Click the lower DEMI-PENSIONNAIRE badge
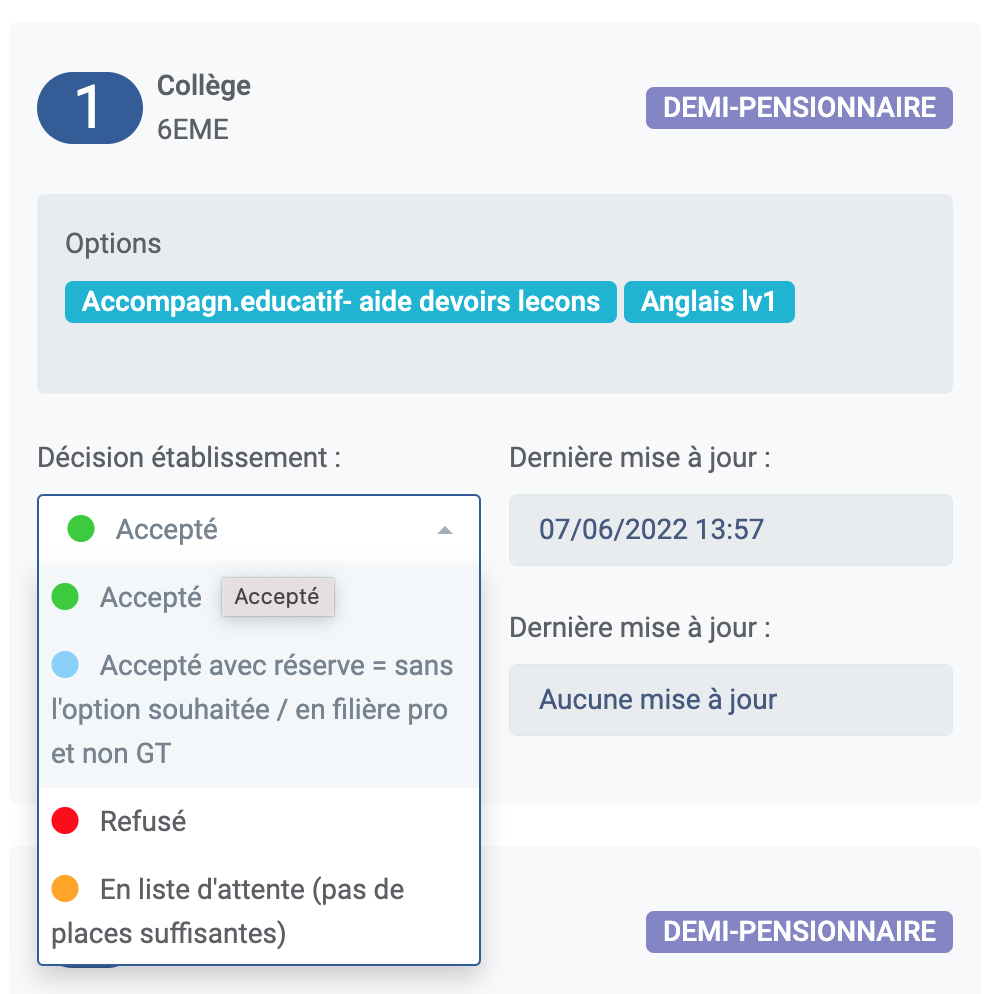1000x994 pixels. 799,932
